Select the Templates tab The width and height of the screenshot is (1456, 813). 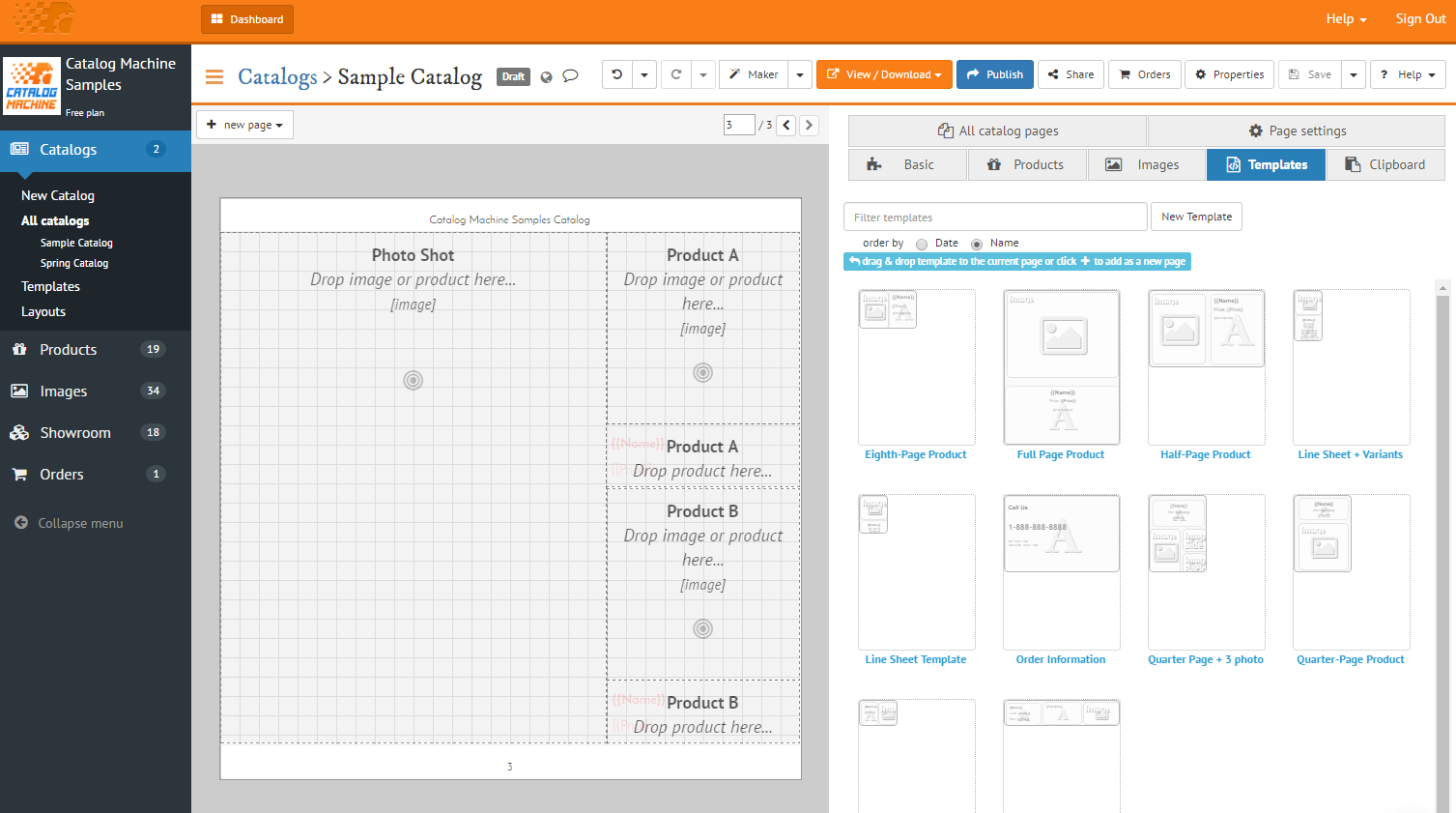1266,164
